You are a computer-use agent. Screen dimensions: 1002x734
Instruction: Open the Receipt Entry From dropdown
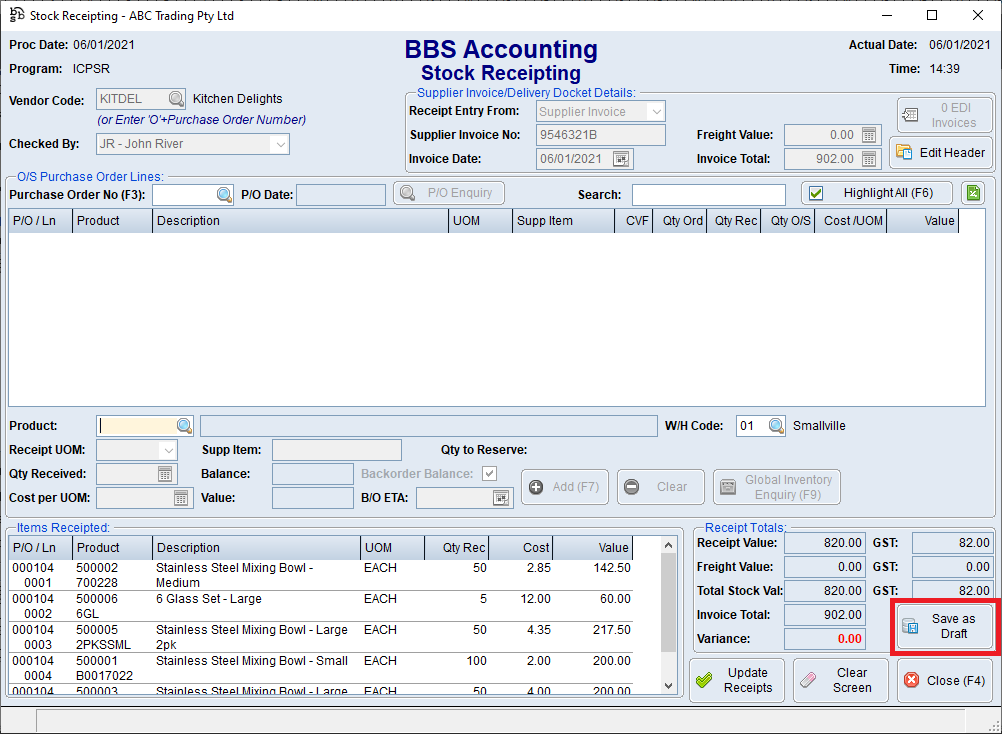(x=655, y=112)
